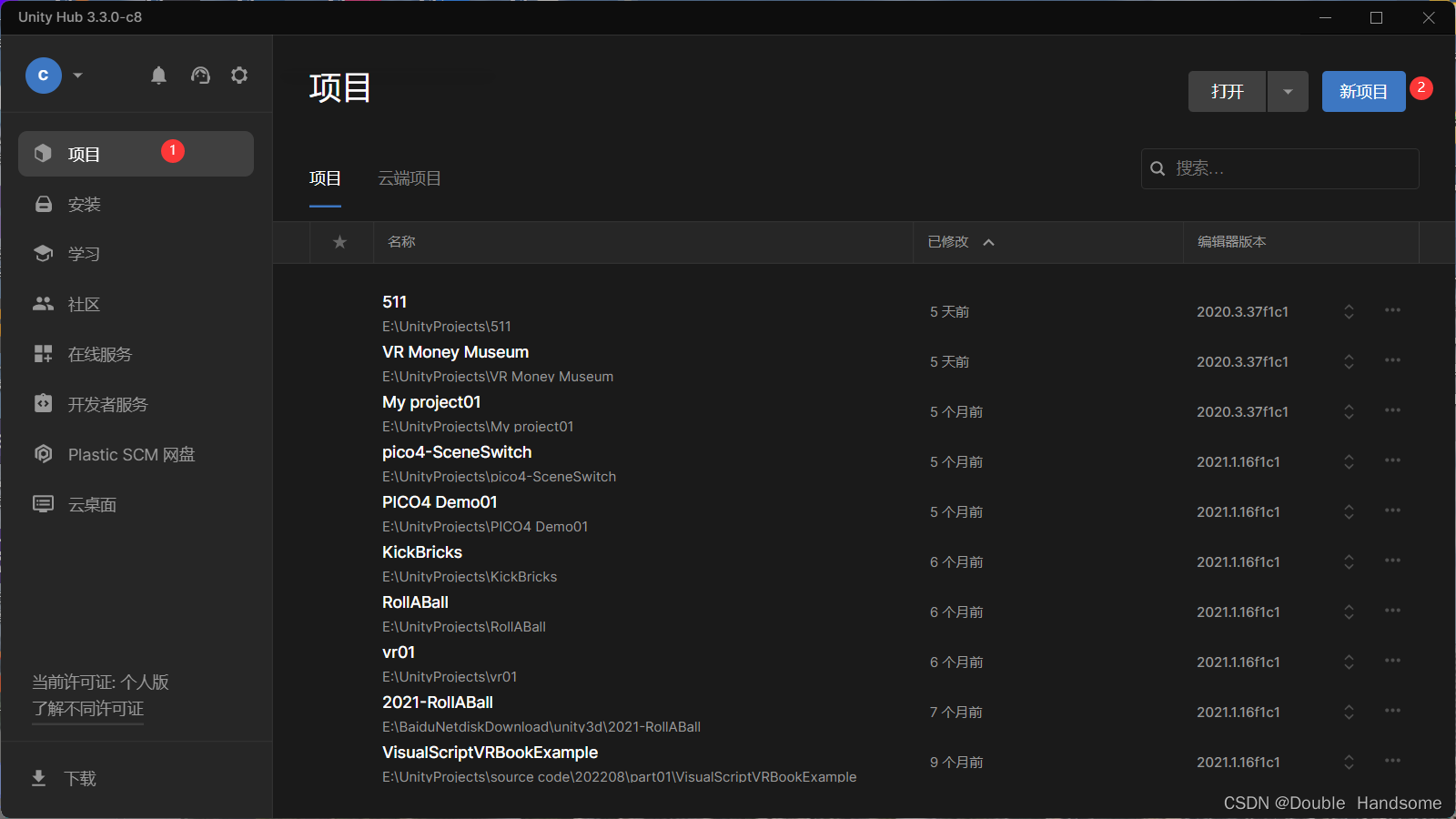Open preferences gear icon

coord(239,76)
